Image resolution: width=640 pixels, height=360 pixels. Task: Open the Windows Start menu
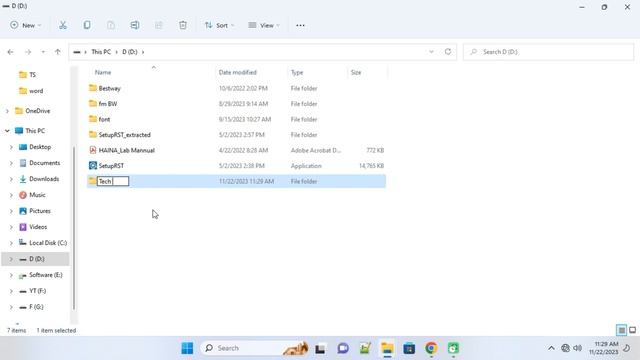(187, 348)
